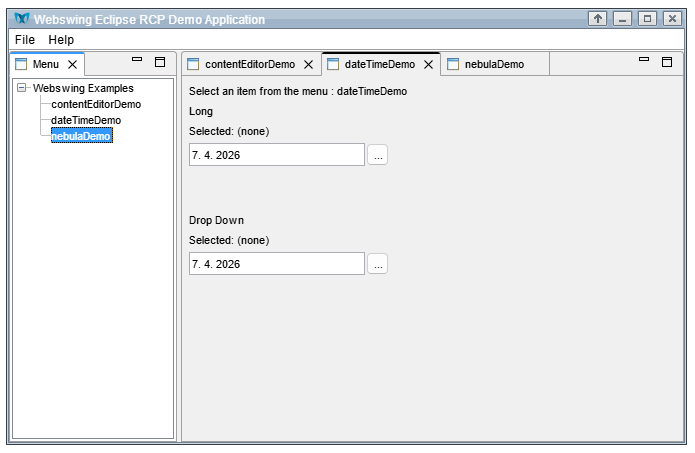695x453 pixels.
Task: Maximize the Menu panel view
Action: pyautogui.click(x=159, y=62)
